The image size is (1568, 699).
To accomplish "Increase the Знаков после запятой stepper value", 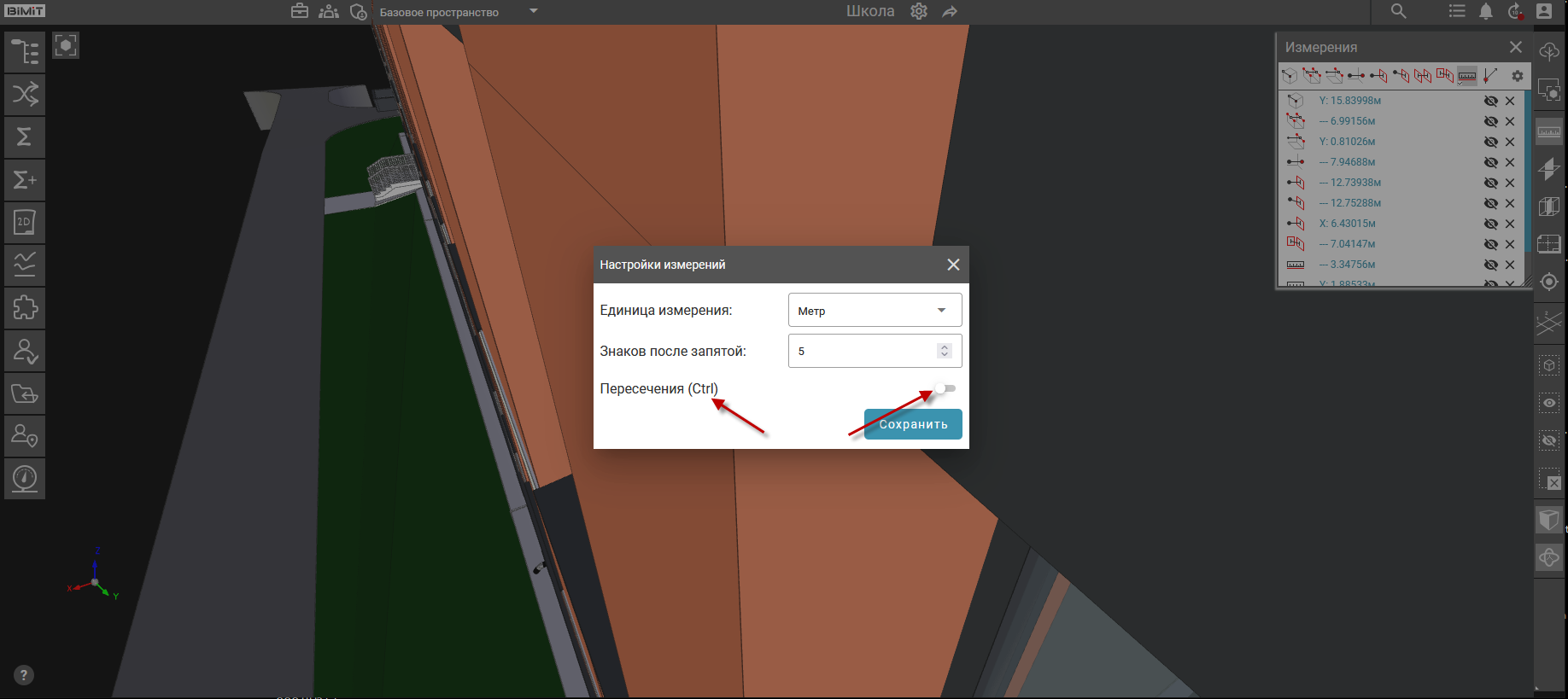I will pos(944,347).
